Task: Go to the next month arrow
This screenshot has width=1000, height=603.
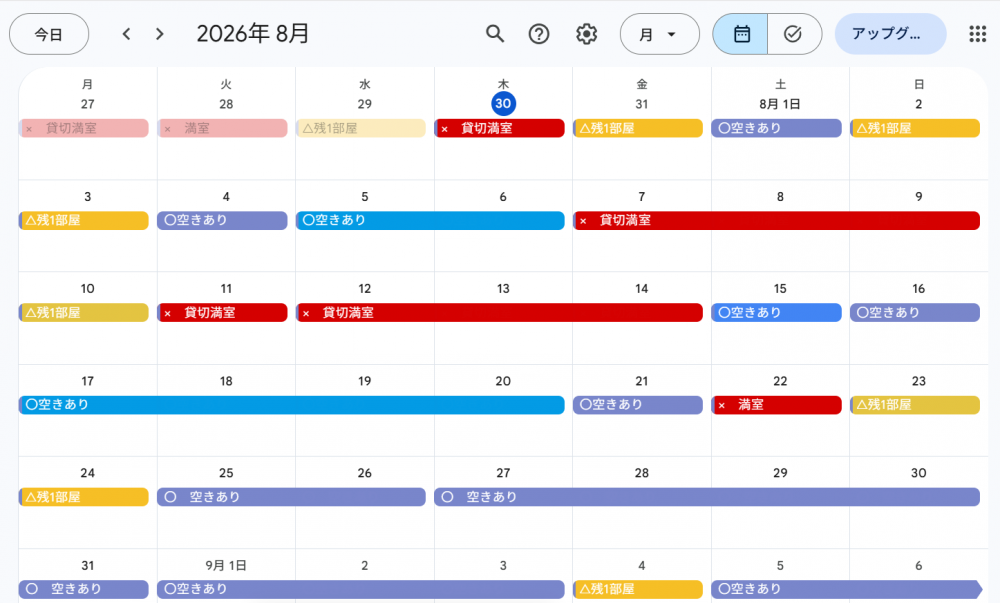Action: 159,34
